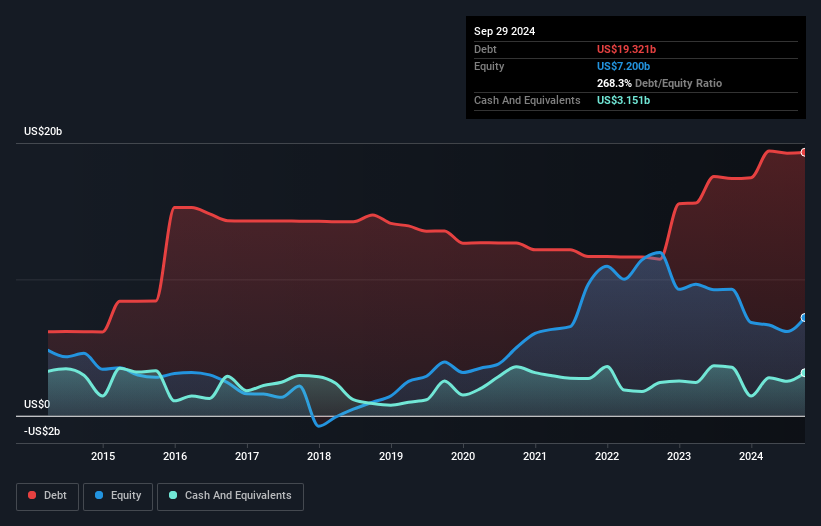Screen dimensions: 821x526
Task: Click the US$0 y-axis label
Action: pyautogui.click(x=37, y=405)
